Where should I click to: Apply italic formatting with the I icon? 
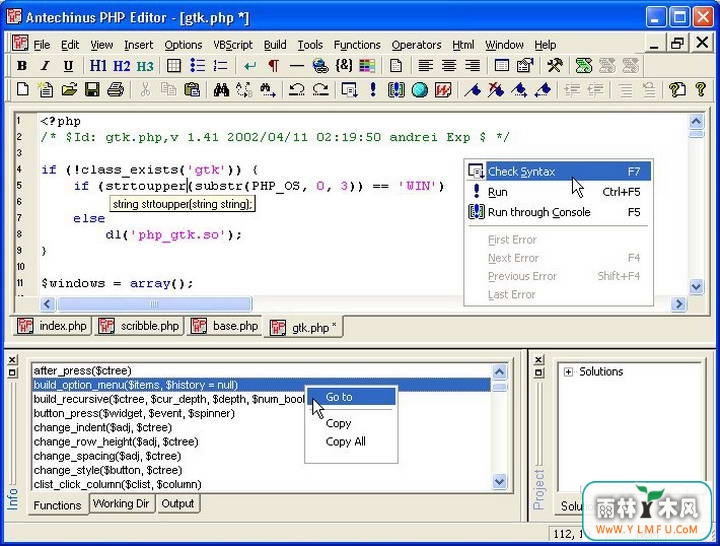[45, 66]
